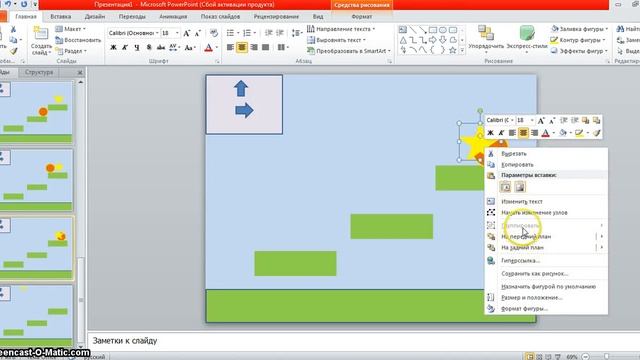Expand the shapes gallery More arrow
The width and height of the screenshot is (640, 360).
(462, 51)
